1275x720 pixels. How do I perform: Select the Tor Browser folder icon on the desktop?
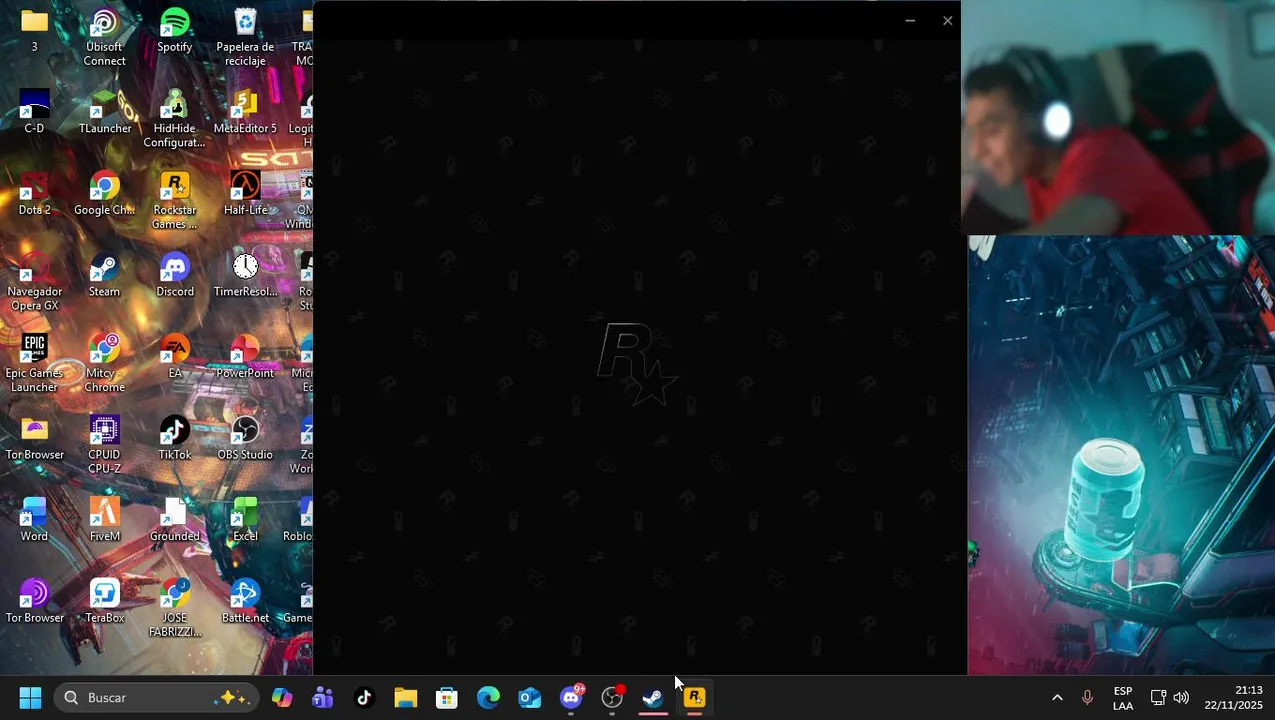coord(34,438)
